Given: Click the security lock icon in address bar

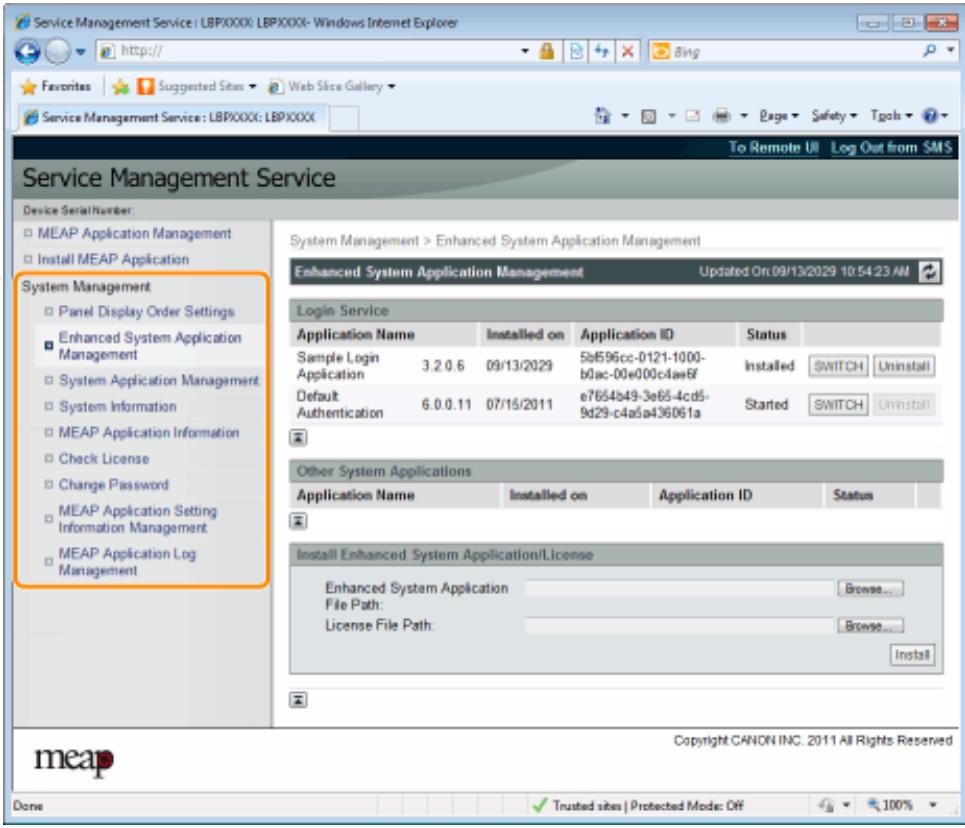Looking at the screenshot, I should click(547, 51).
